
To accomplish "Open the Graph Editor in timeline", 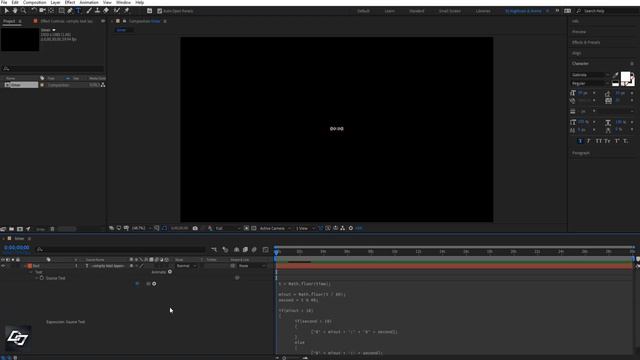I will [x=266, y=249].
